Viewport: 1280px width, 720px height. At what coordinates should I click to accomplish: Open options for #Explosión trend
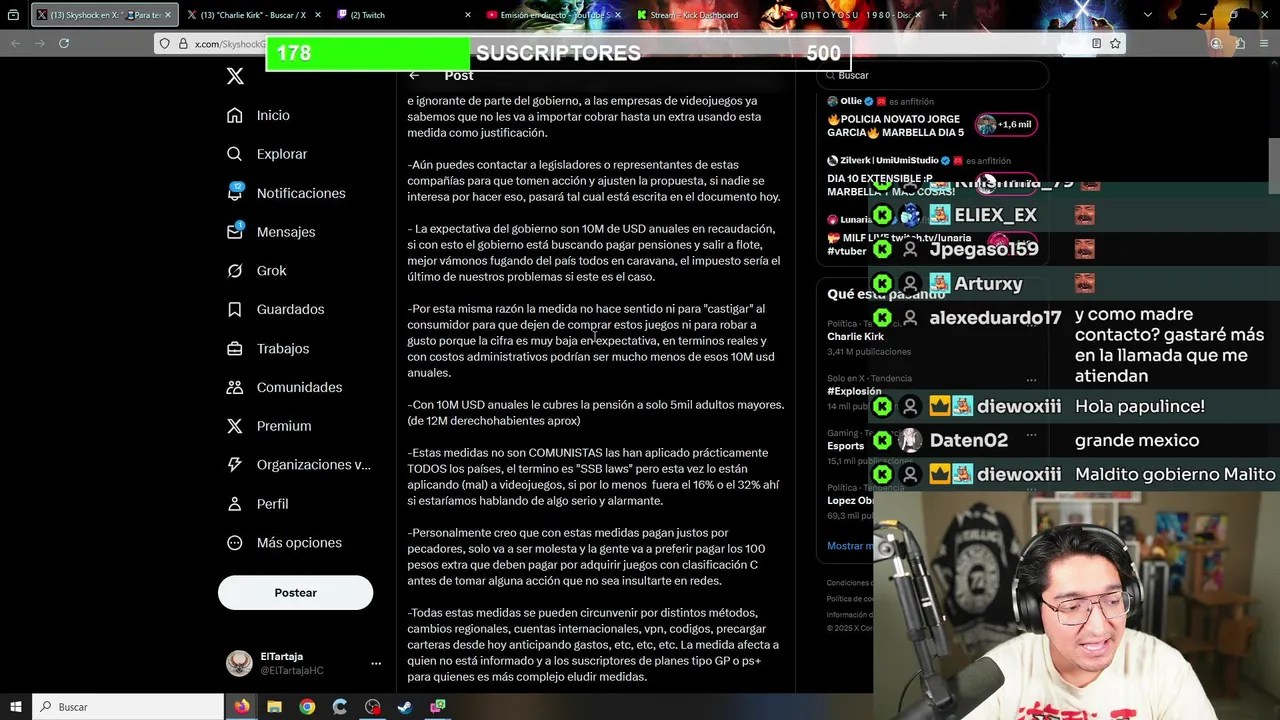[x=1031, y=379]
